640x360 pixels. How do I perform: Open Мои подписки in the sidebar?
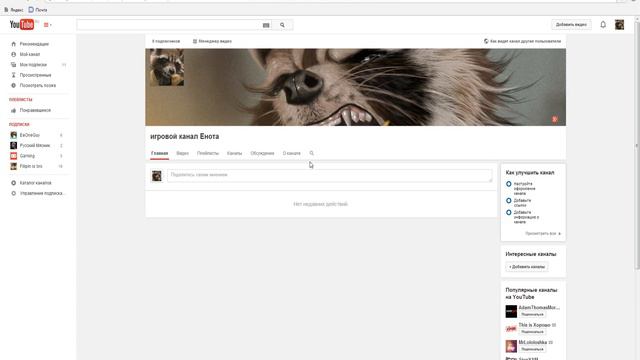coord(33,64)
